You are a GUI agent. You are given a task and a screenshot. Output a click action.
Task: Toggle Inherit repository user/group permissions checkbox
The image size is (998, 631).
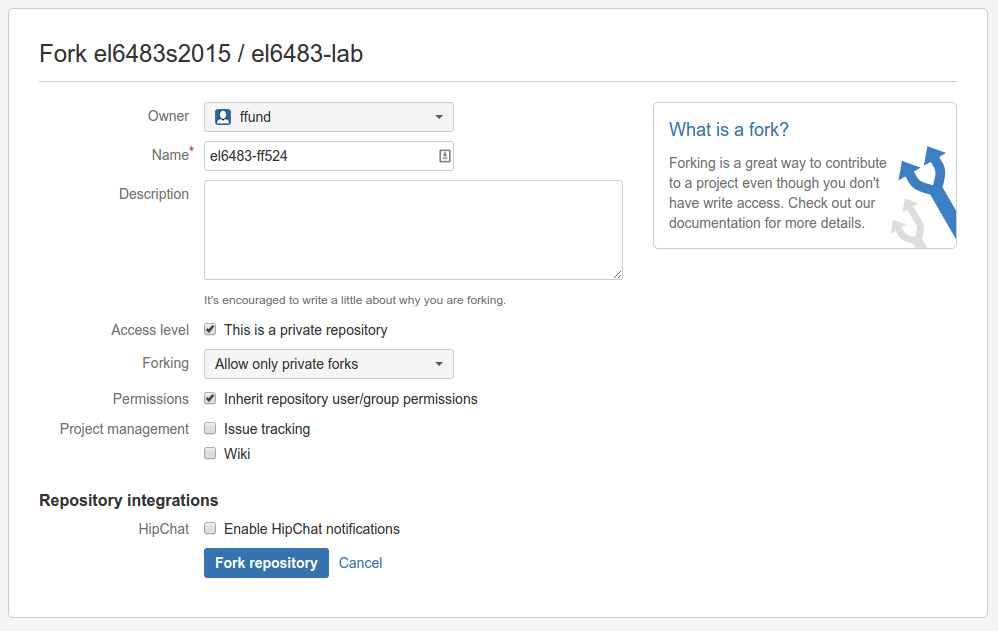click(x=210, y=398)
